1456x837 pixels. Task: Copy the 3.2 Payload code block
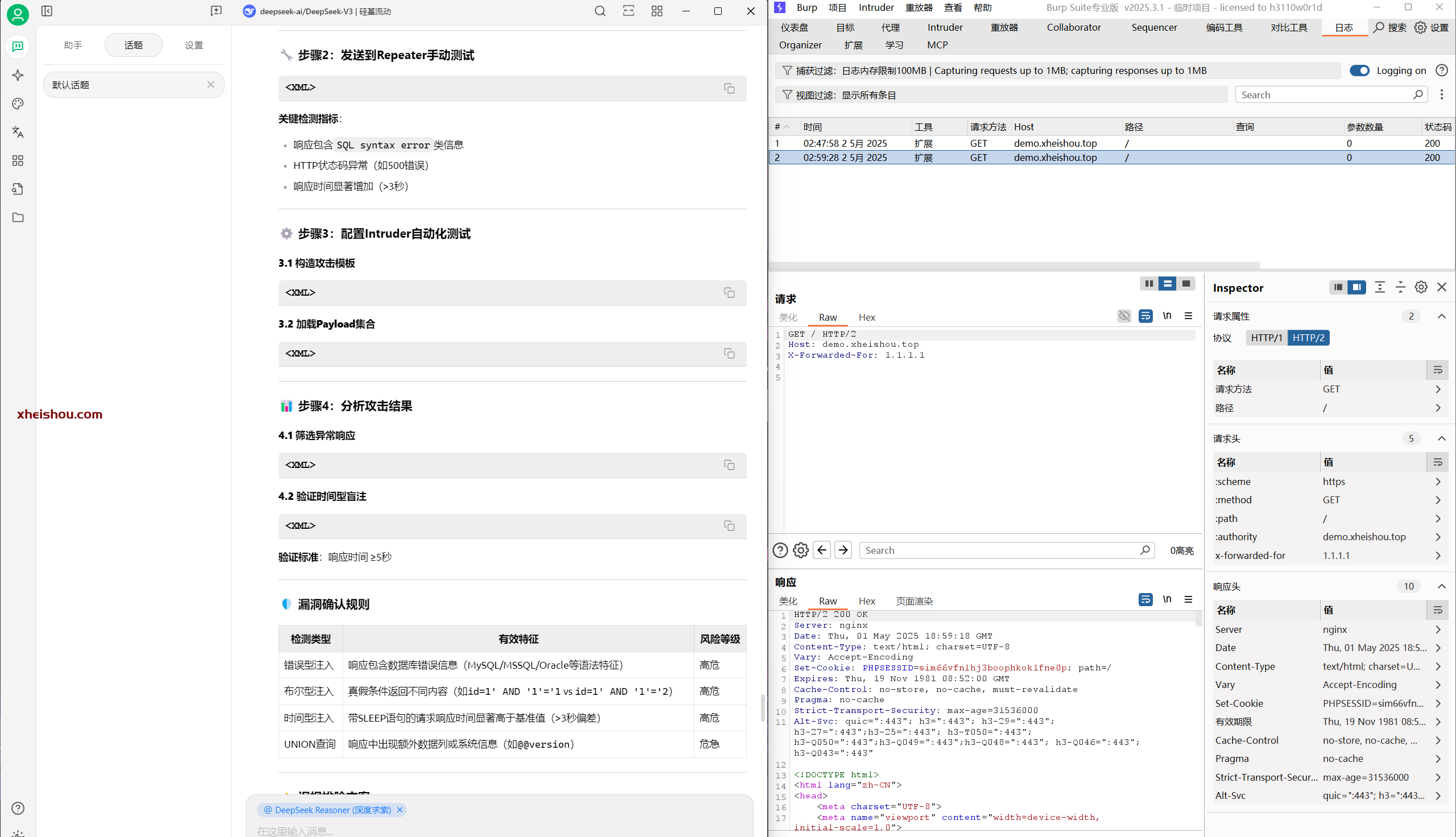[x=729, y=353]
